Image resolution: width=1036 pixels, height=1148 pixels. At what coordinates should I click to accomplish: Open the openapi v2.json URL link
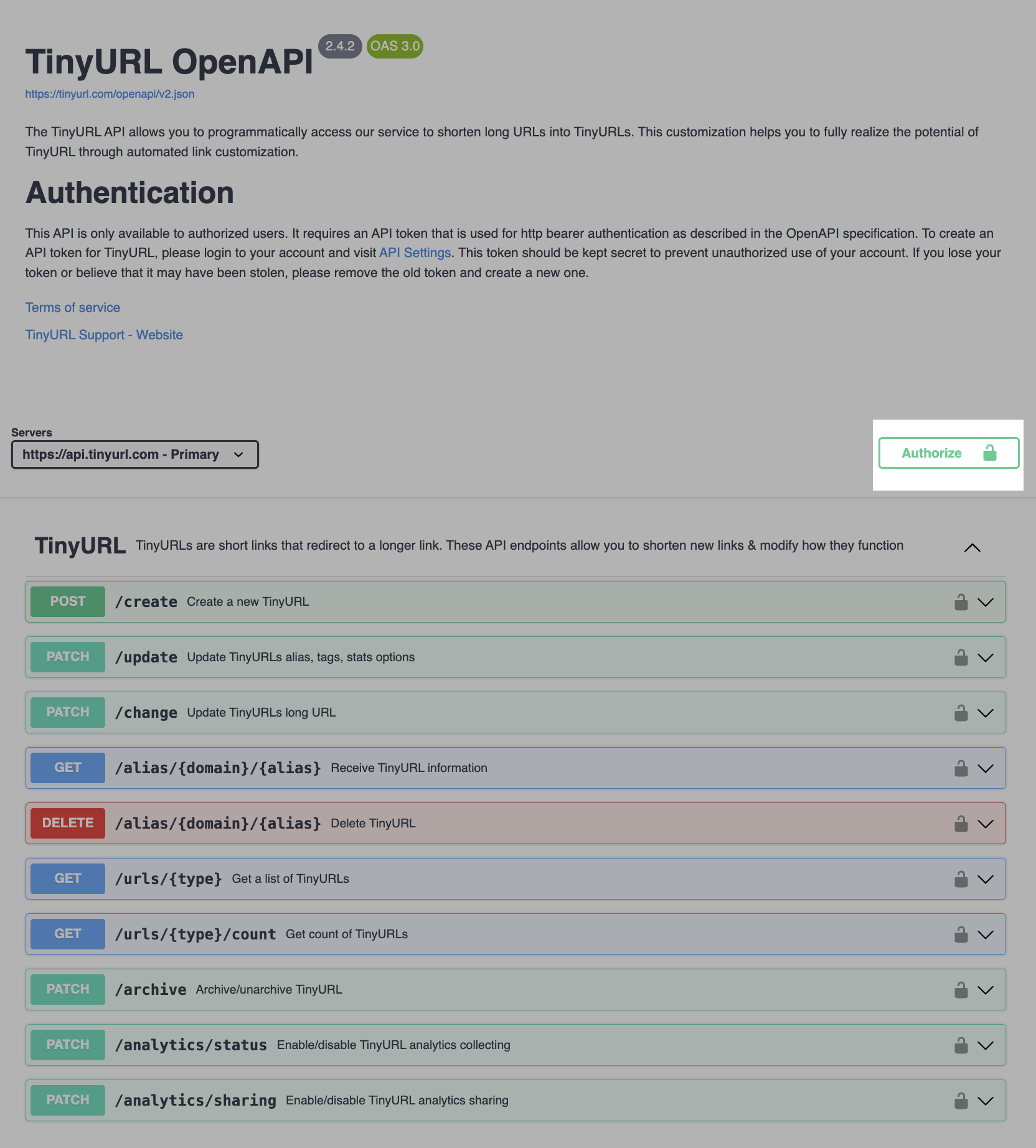(110, 94)
